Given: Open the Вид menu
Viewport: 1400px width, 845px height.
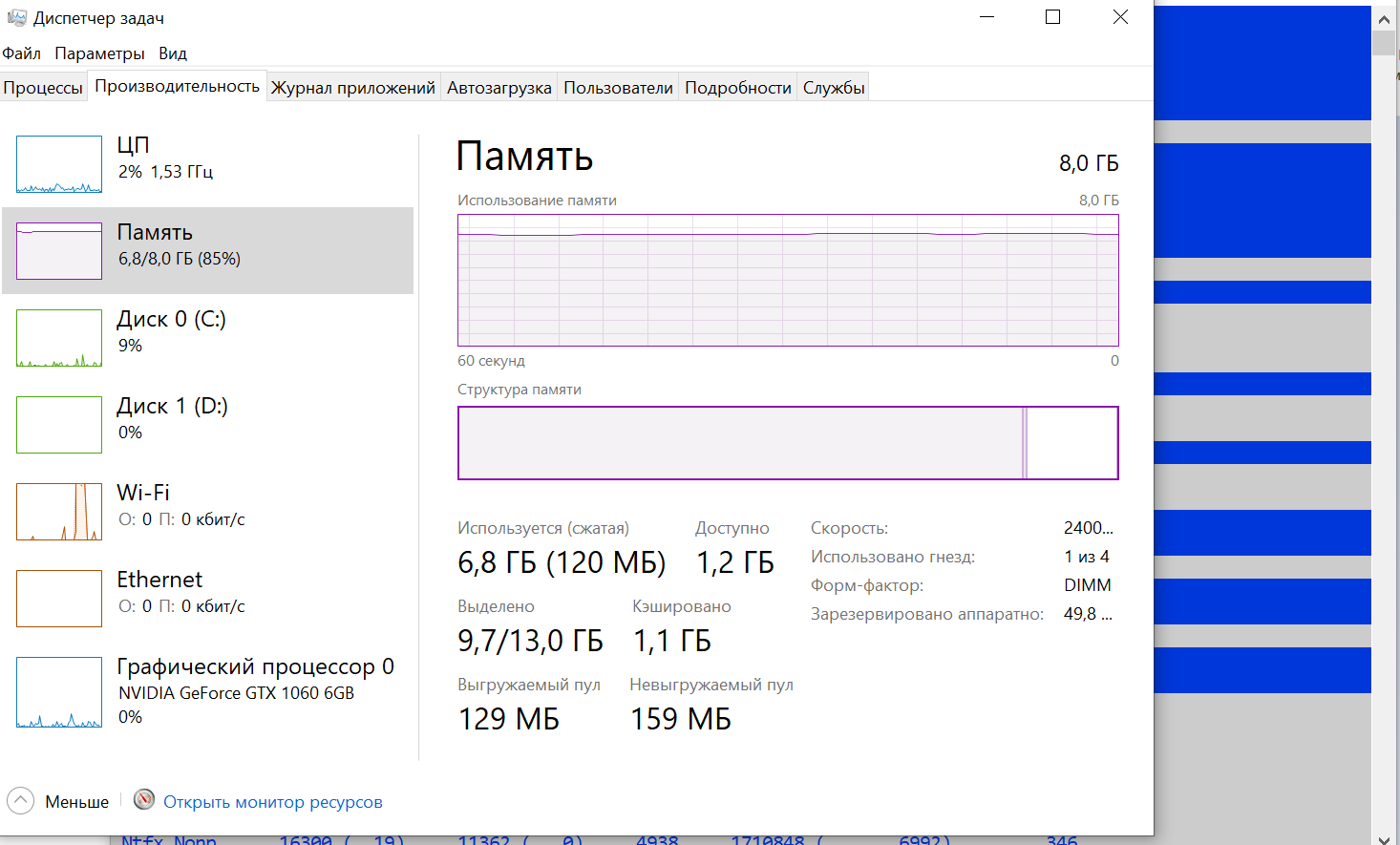Looking at the screenshot, I should 173,53.
